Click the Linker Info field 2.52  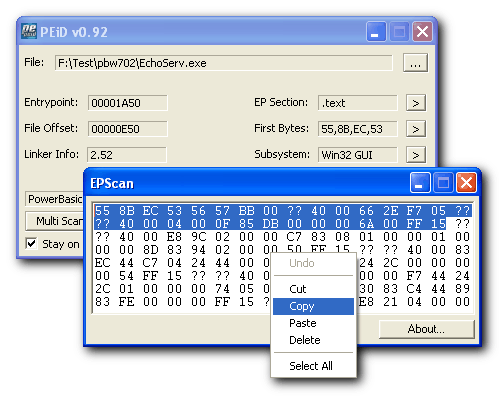[x=127, y=155]
